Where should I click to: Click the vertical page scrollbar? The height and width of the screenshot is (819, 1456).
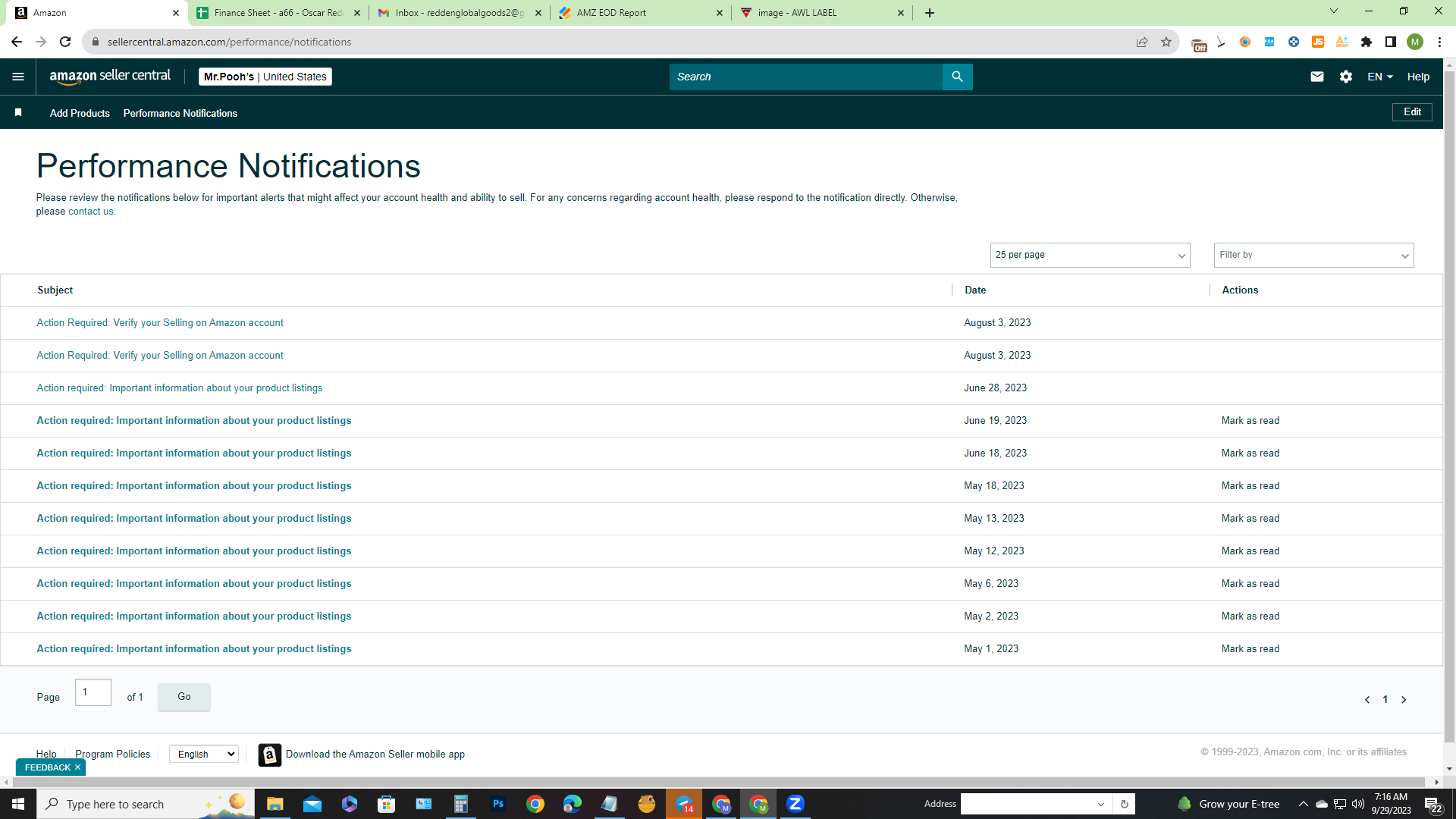tap(1449, 406)
